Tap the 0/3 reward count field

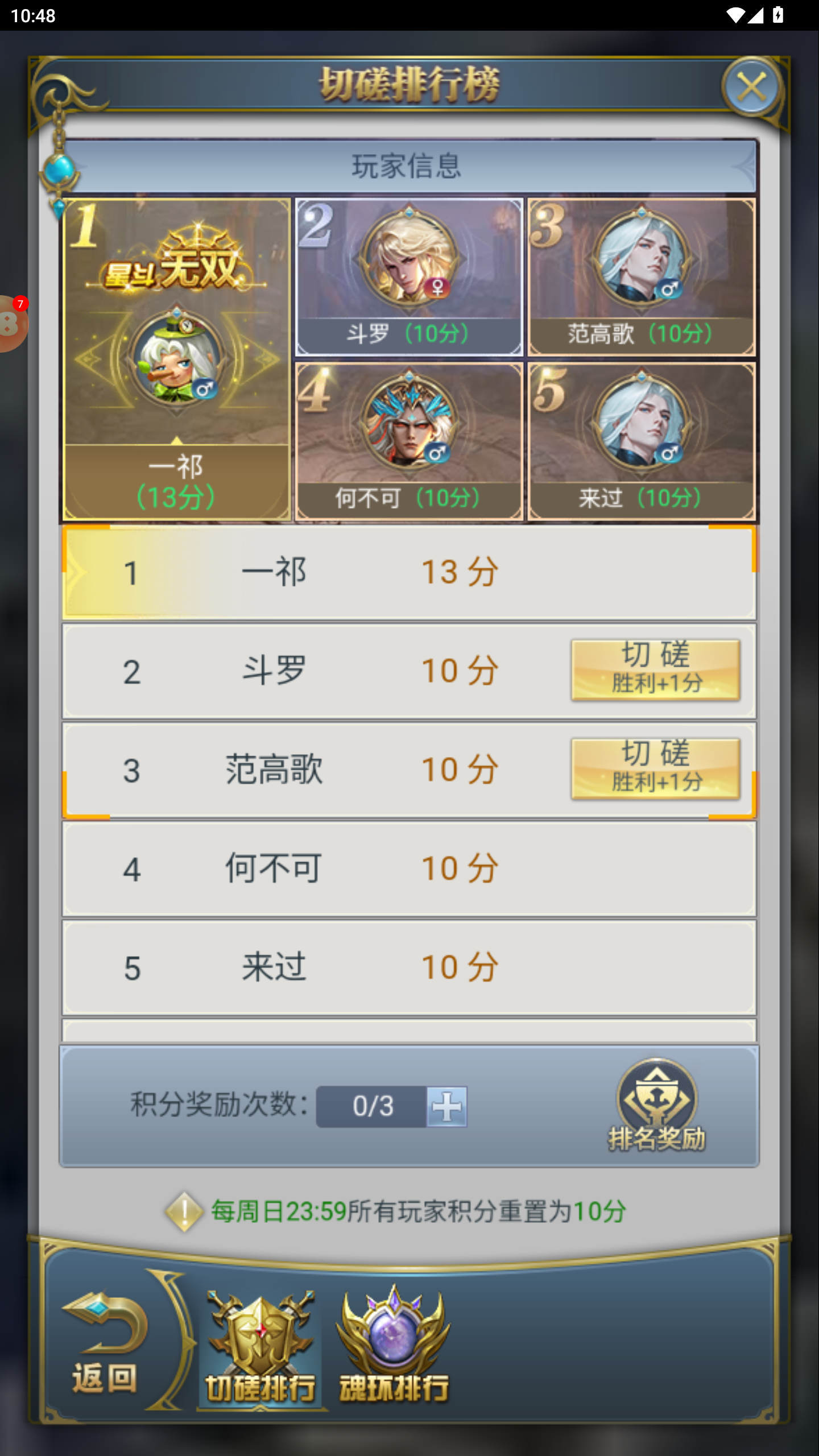(x=372, y=1107)
